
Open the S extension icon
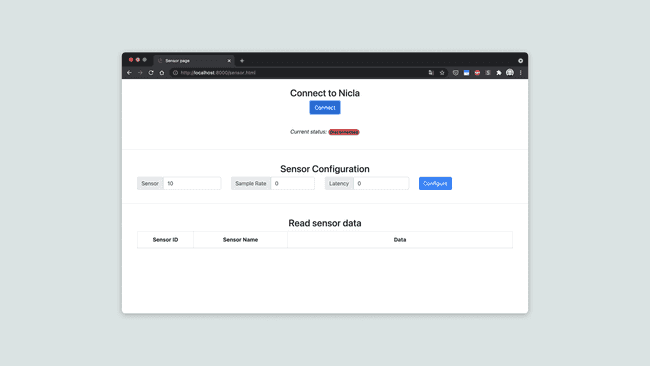(x=488, y=73)
